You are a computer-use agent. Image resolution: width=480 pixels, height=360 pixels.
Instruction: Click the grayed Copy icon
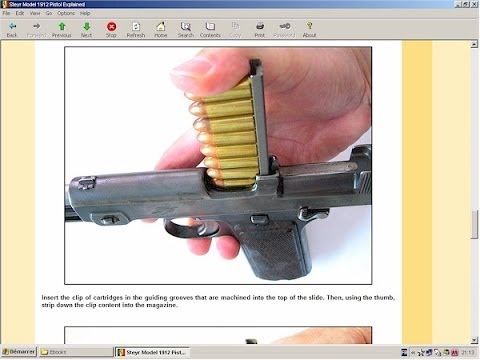tap(235, 30)
